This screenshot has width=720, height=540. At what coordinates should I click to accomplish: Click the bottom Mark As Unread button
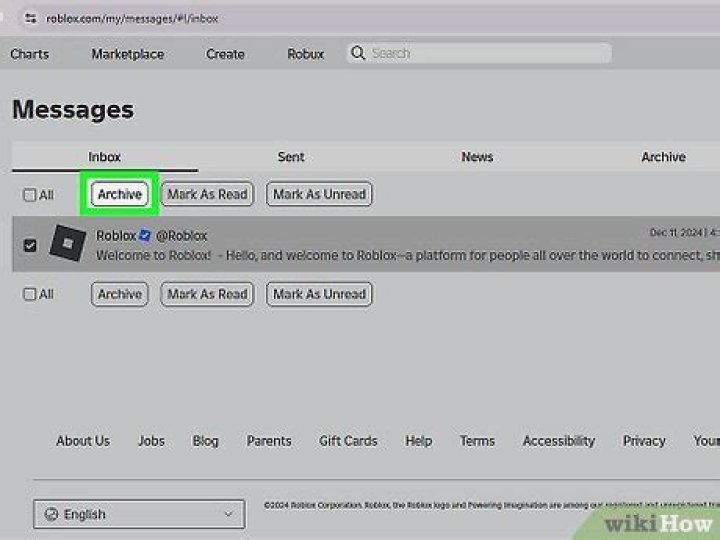319,294
